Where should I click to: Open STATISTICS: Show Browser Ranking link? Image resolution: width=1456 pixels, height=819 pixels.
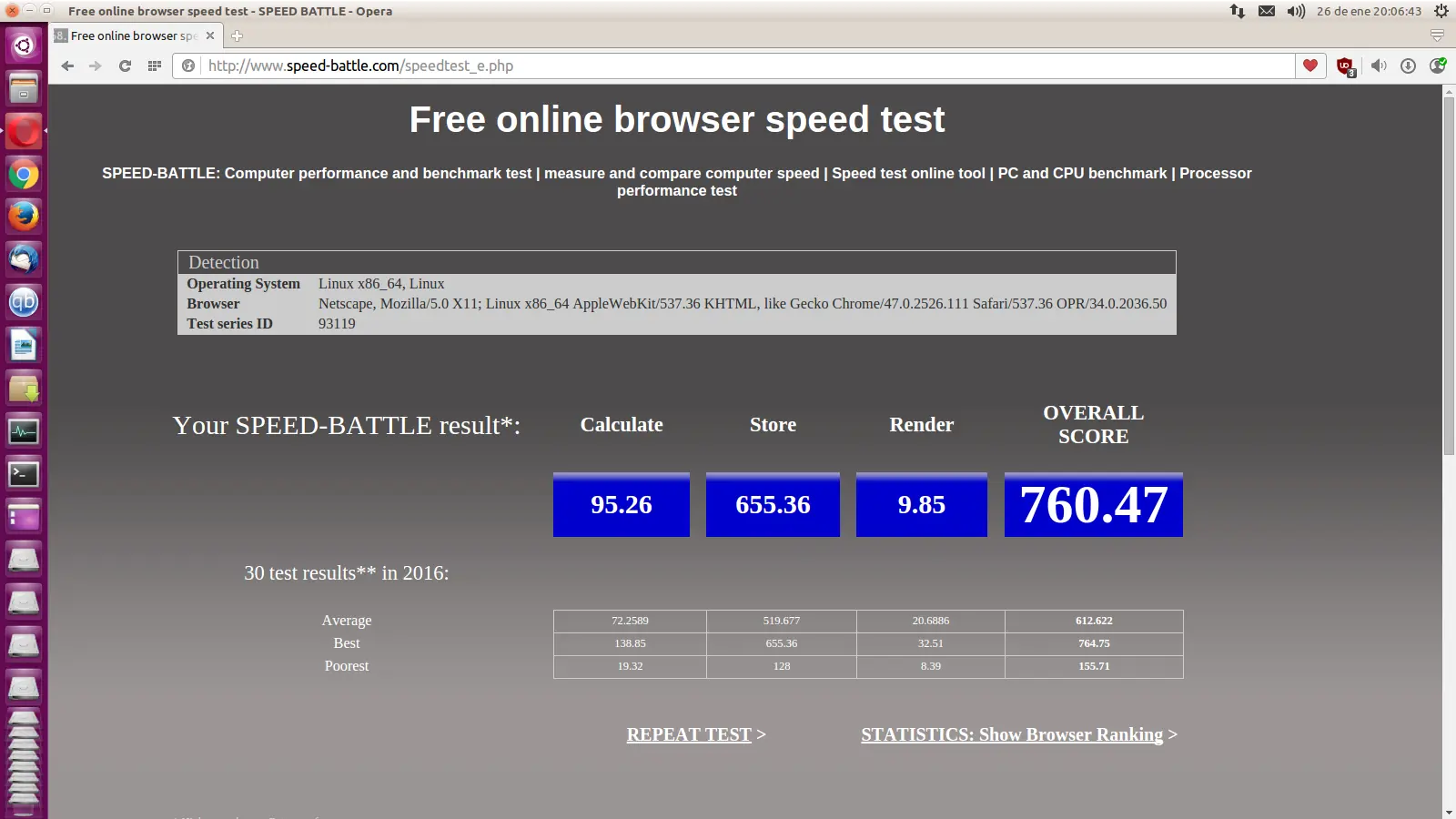[x=1012, y=734]
